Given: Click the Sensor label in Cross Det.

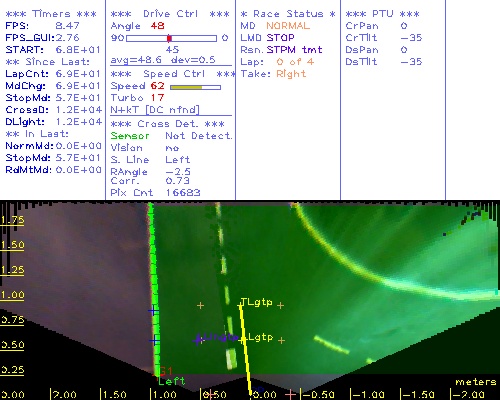Looking at the screenshot, I should coord(130,136).
